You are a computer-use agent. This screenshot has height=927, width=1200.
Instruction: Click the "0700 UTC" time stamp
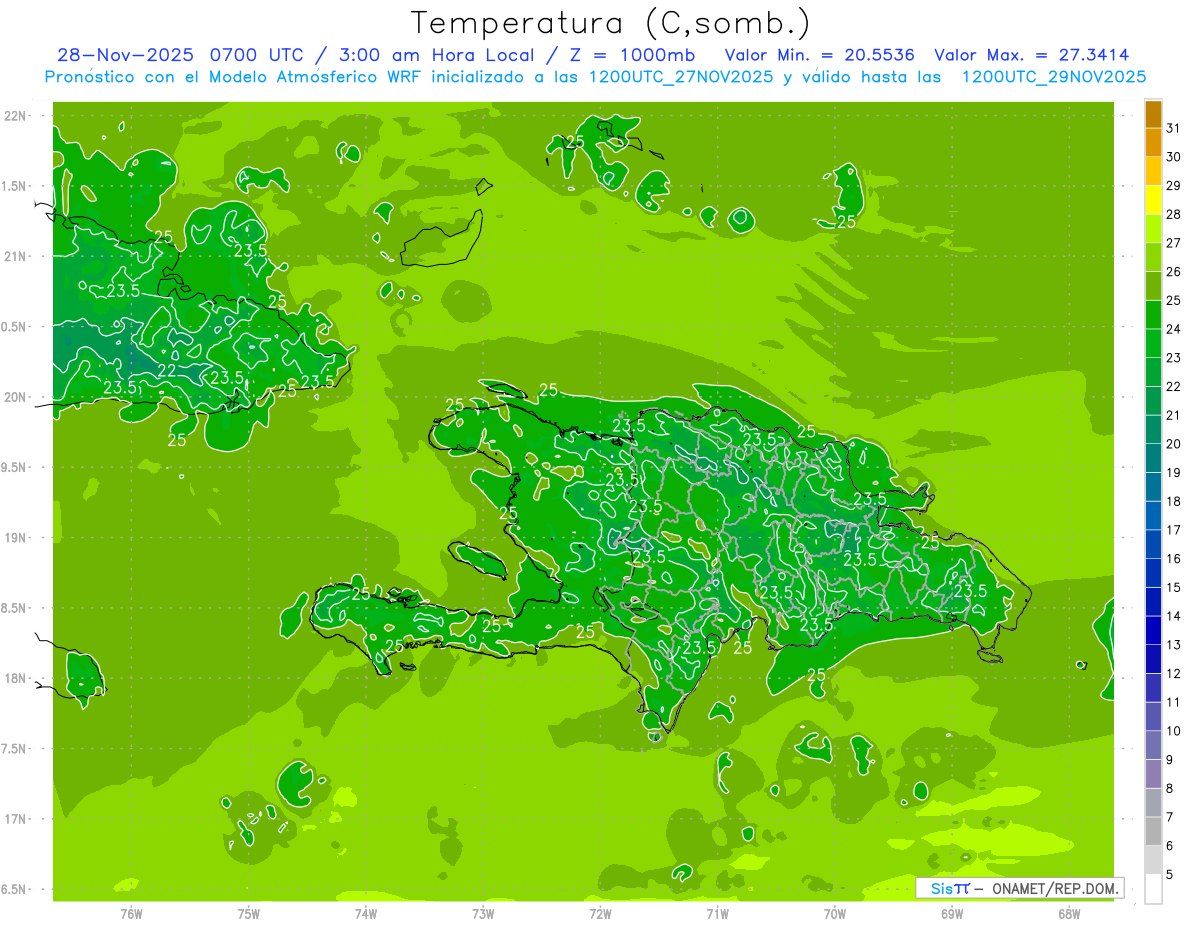click(x=257, y=54)
